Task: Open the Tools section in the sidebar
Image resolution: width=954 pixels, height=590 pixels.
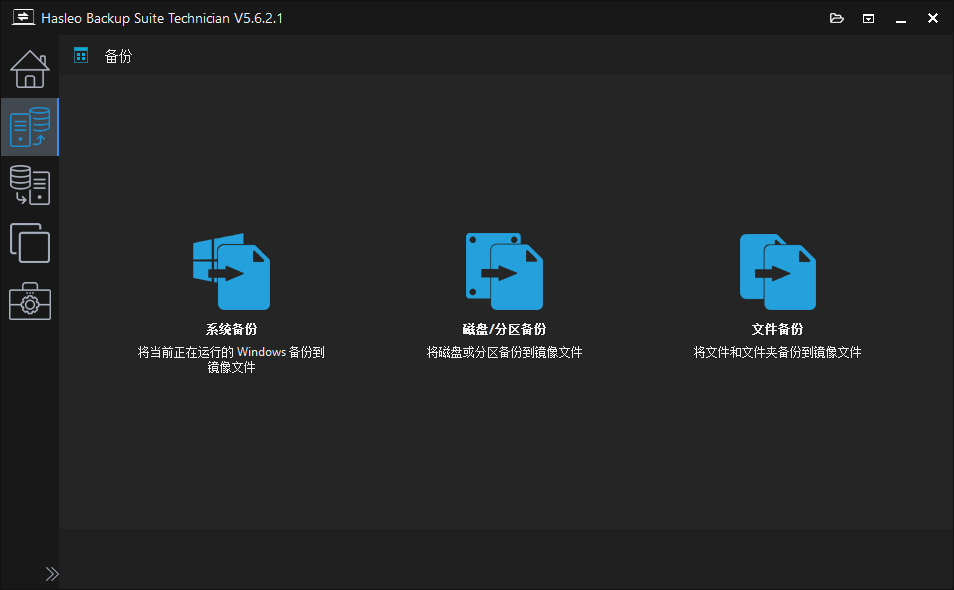Action: [29, 301]
